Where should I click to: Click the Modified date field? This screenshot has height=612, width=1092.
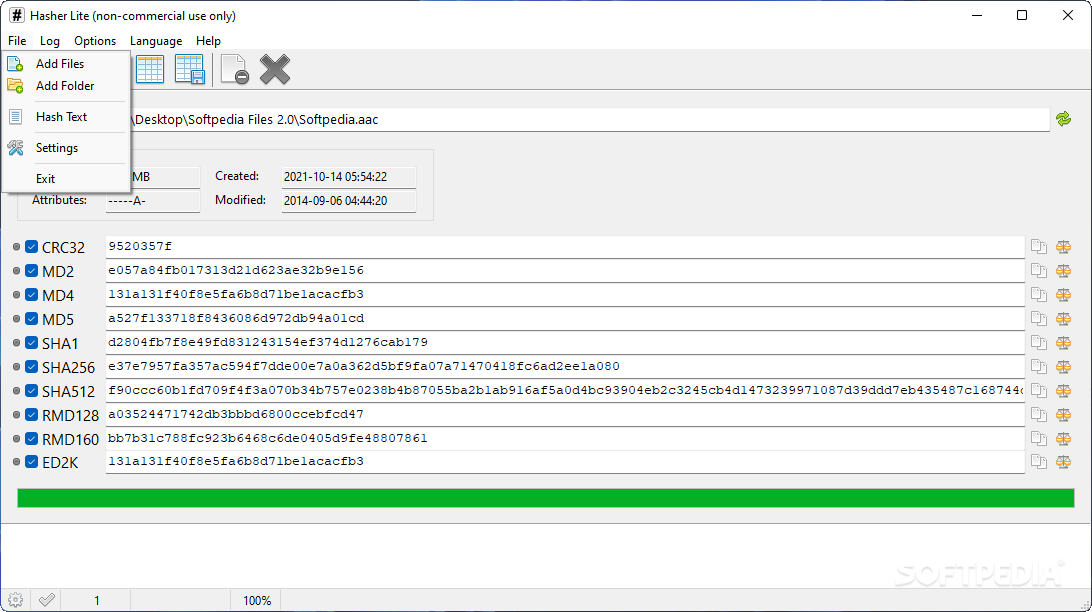[x=348, y=201]
